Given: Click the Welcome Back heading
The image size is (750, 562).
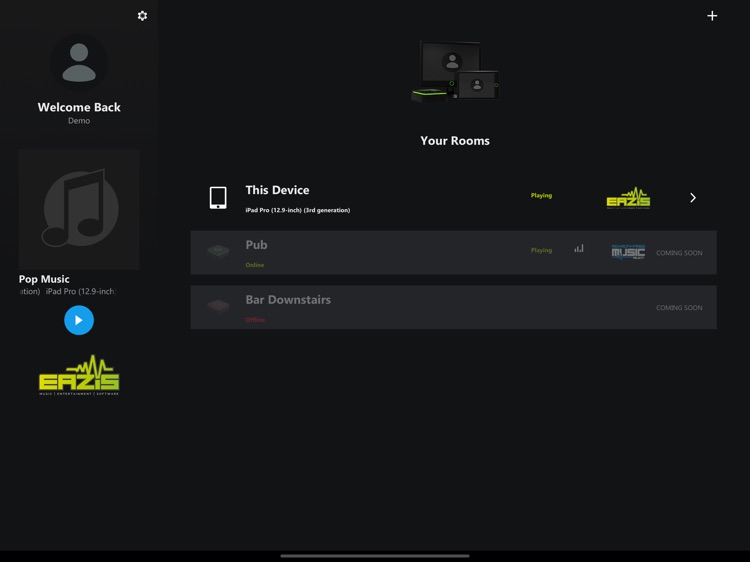Looking at the screenshot, I should pos(79,107).
